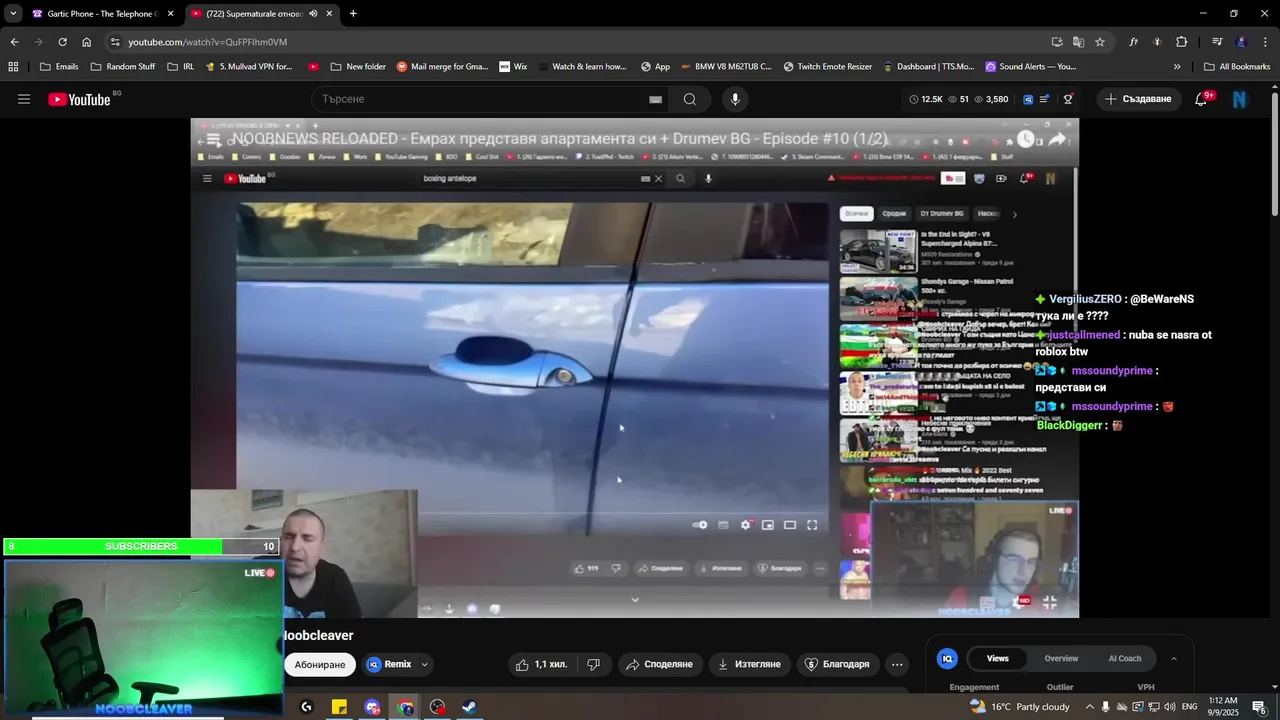The image size is (1280, 720).
Task: Open Discord from the taskbar
Action: pos(372,707)
